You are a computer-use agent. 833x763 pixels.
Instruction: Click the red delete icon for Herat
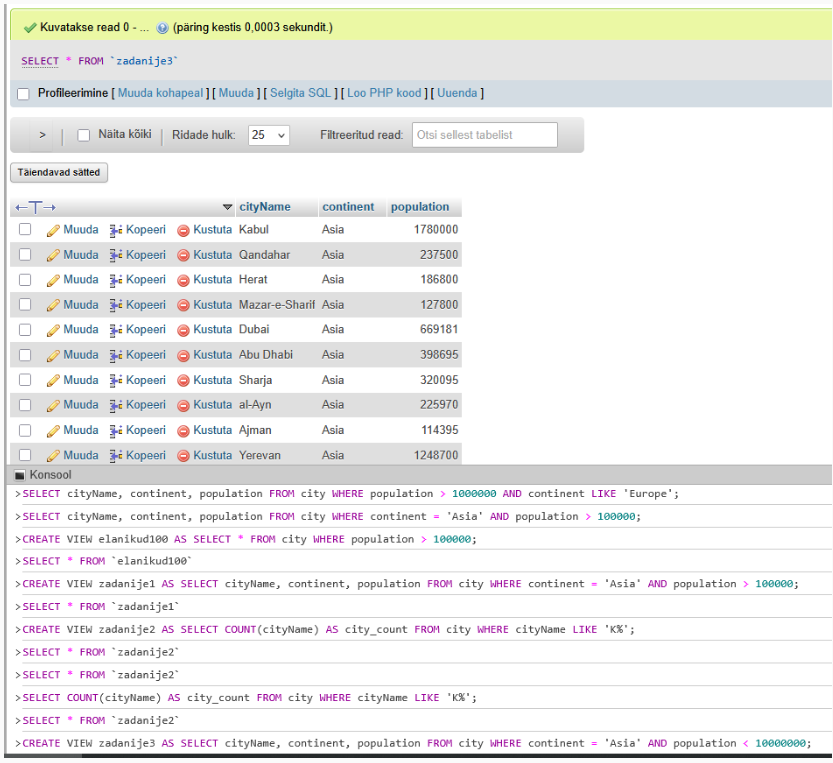(183, 280)
